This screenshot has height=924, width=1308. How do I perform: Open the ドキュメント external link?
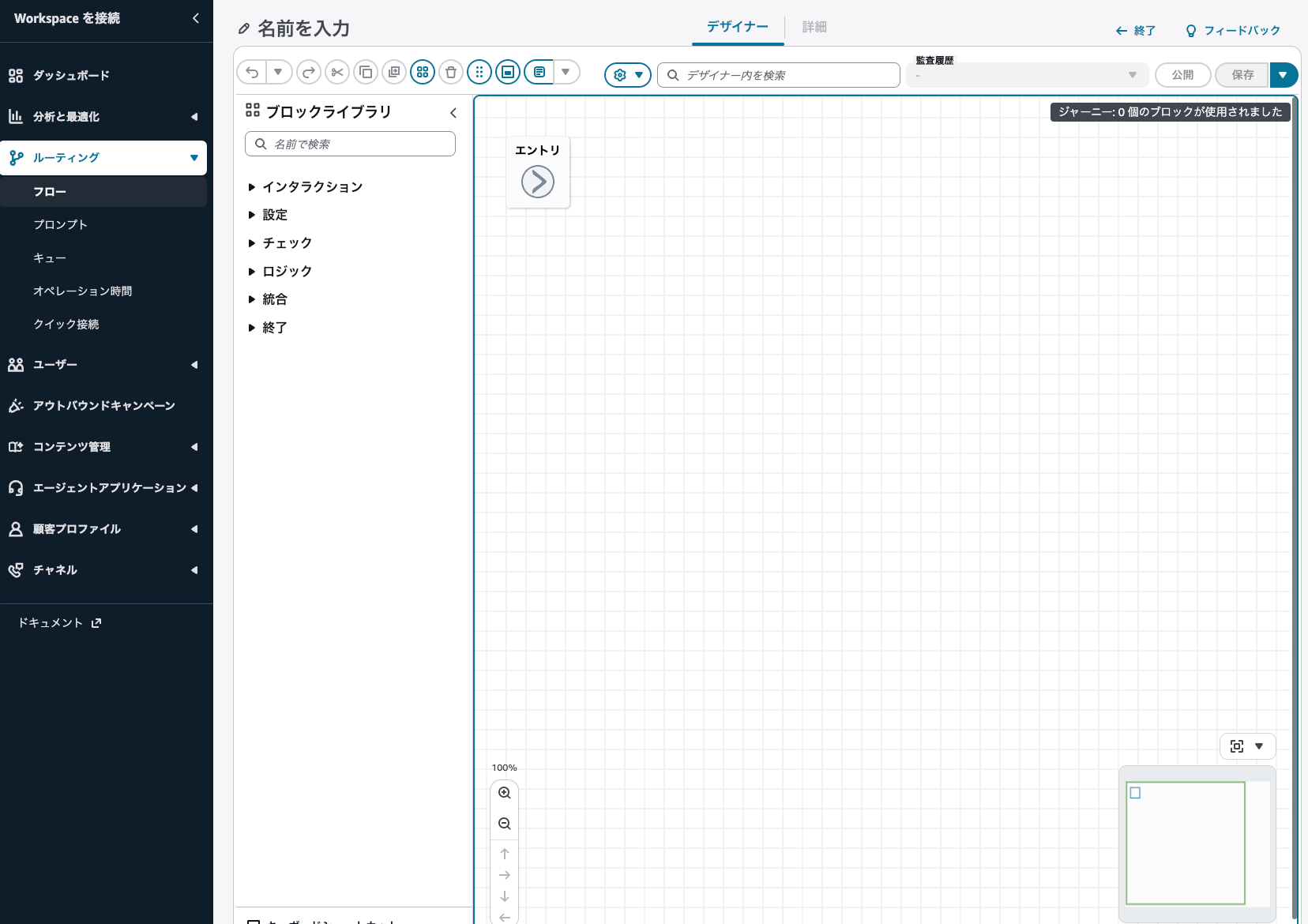coord(60,623)
